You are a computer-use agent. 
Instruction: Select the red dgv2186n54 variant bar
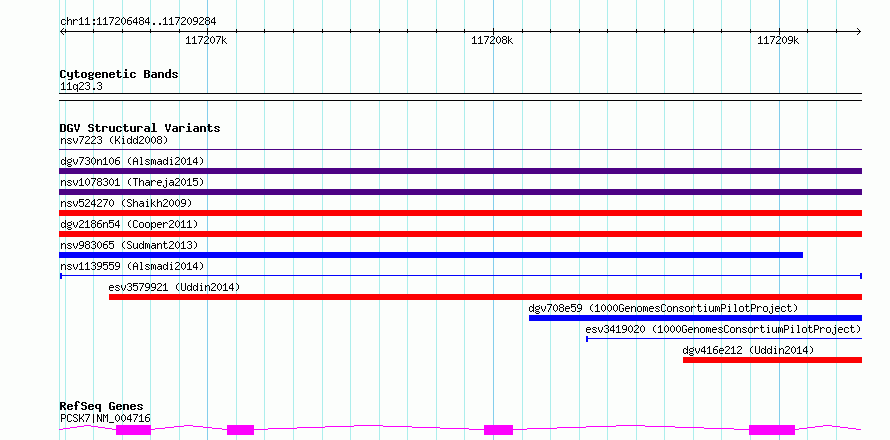click(460, 234)
